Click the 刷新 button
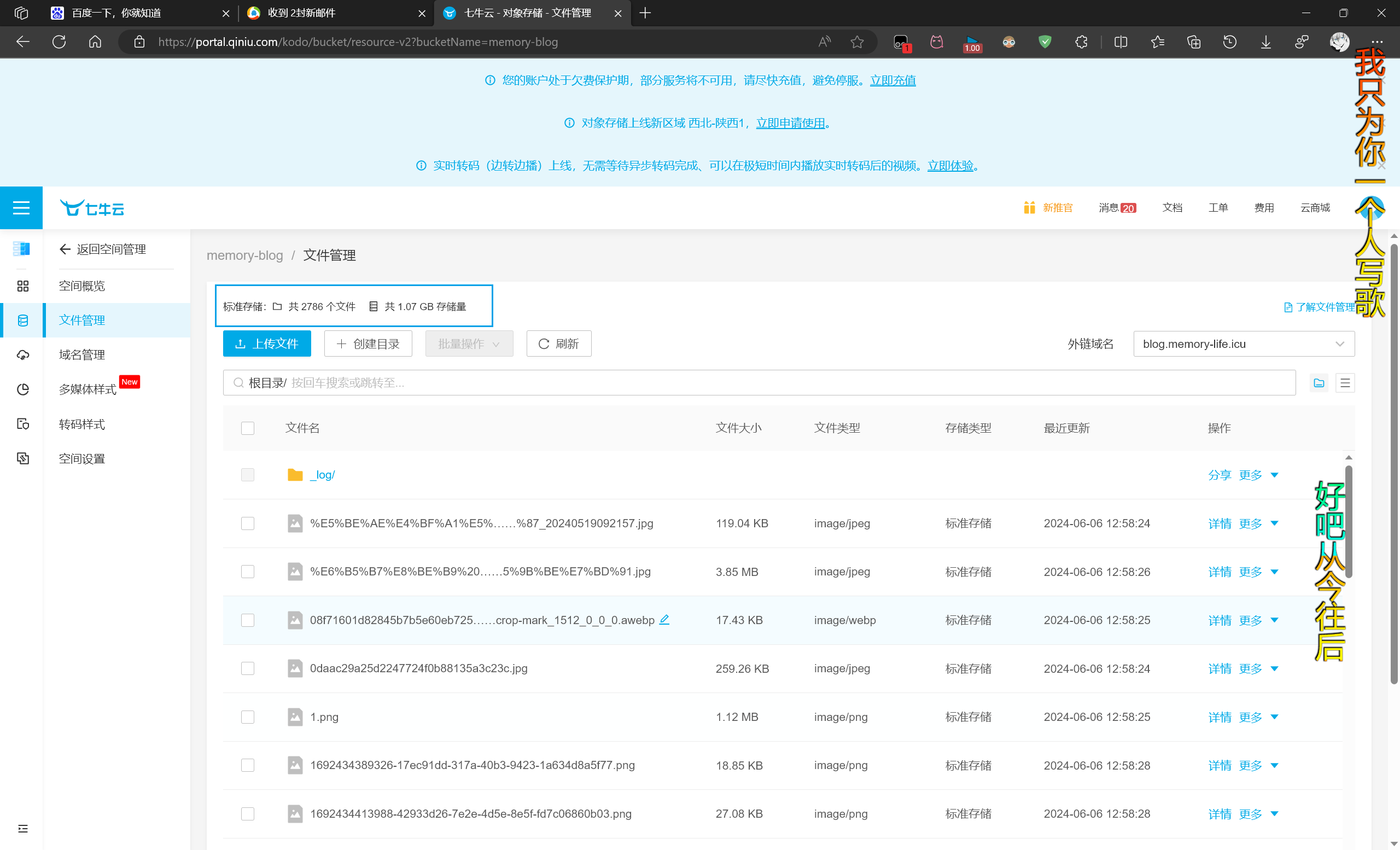The image size is (1400, 850). pos(558,344)
